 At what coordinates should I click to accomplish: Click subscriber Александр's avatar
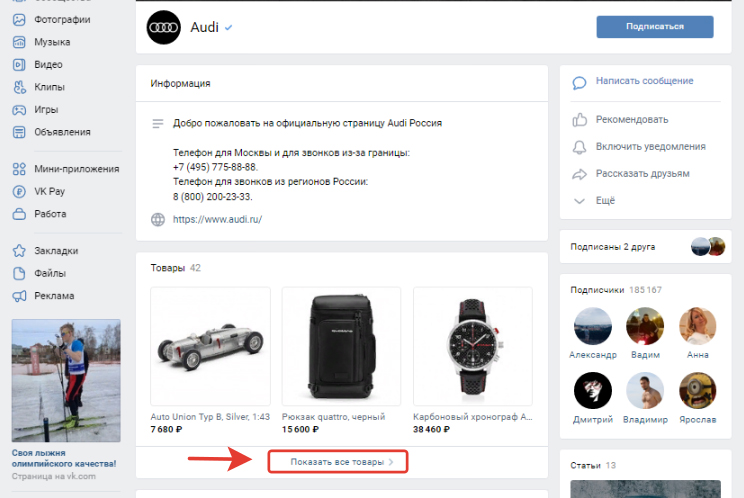coord(593,326)
